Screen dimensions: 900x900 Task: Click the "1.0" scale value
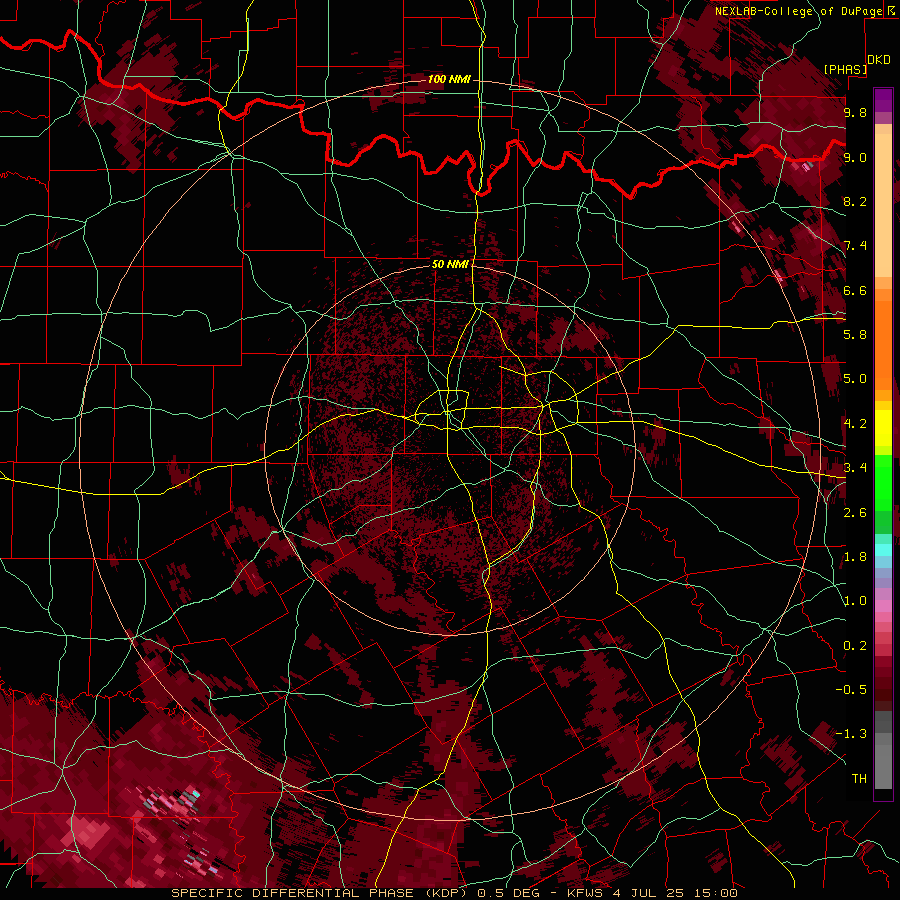[x=855, y=601]
